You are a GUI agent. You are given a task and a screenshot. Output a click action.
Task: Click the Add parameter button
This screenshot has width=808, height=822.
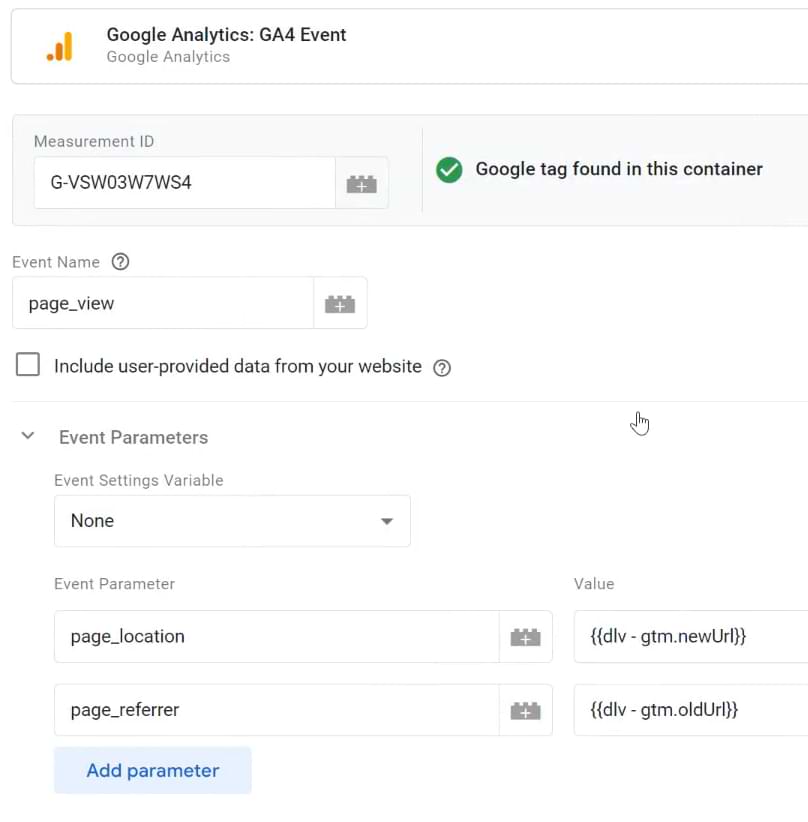pyautogui.click(x=153, y=770)
